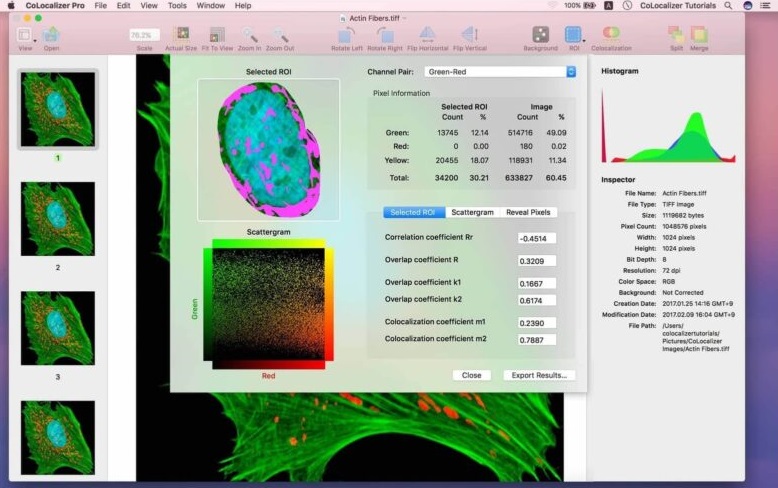This screenshot has height=488, width=778.
Task: Click the Colocalization toolbar icon
Action: pos(611,33)
